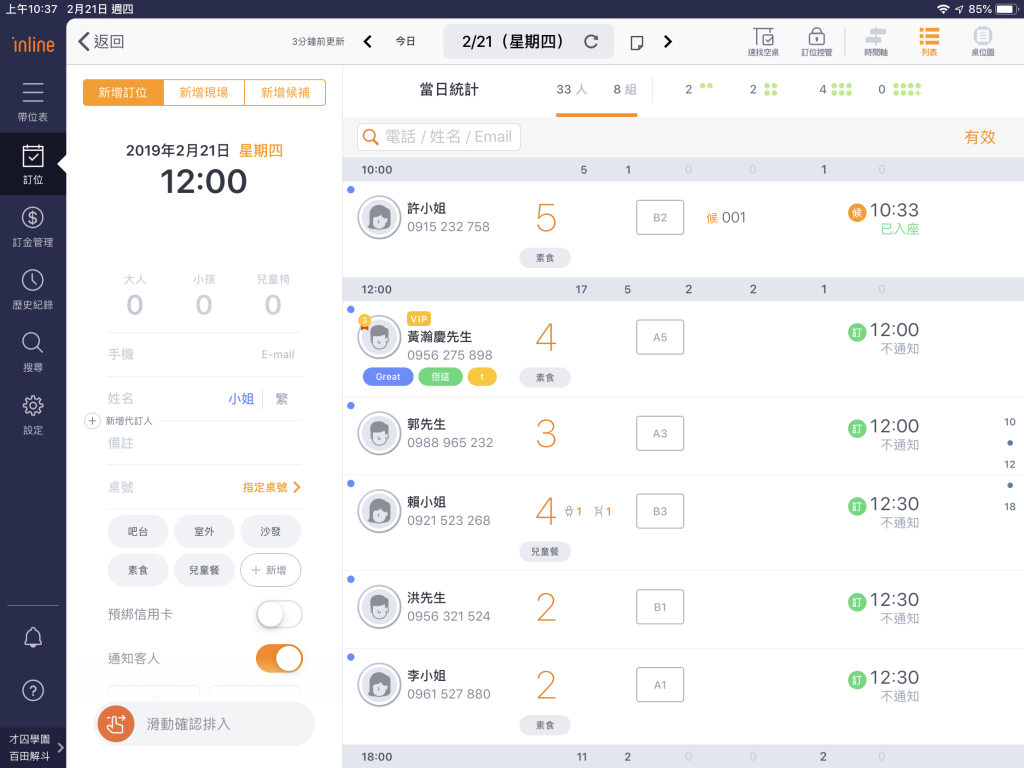
Task: Select 小姐 as the name title
Action: [x=241, y=398]
